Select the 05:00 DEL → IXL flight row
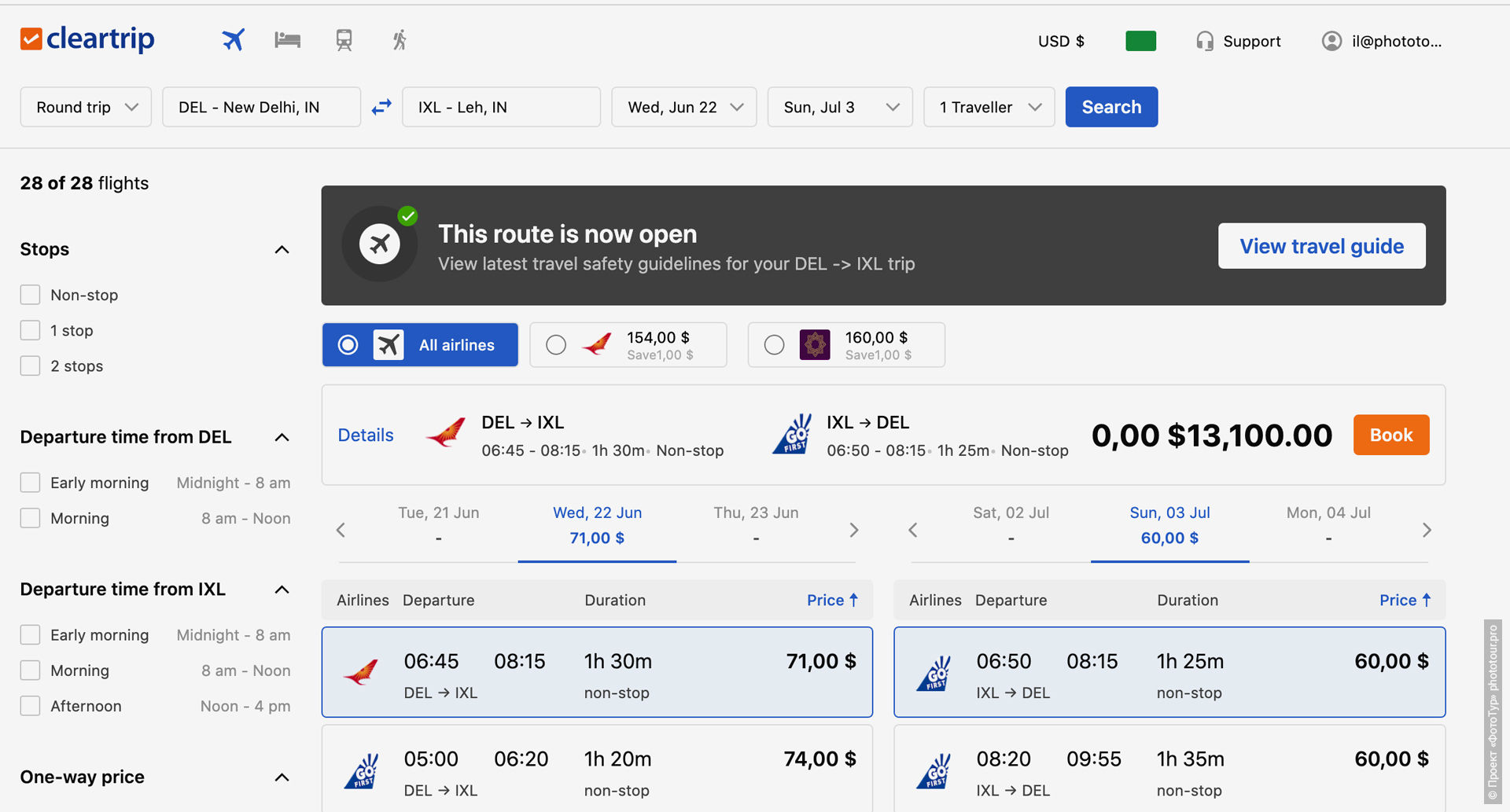Viewport: 1510px width, 812px height. click(597, 769)
